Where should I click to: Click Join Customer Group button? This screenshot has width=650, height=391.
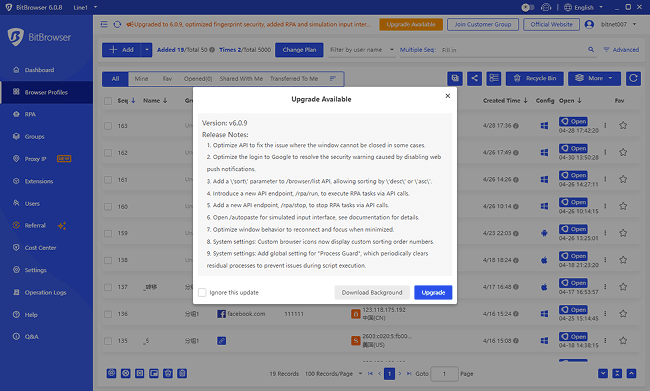tap(483, 24)
